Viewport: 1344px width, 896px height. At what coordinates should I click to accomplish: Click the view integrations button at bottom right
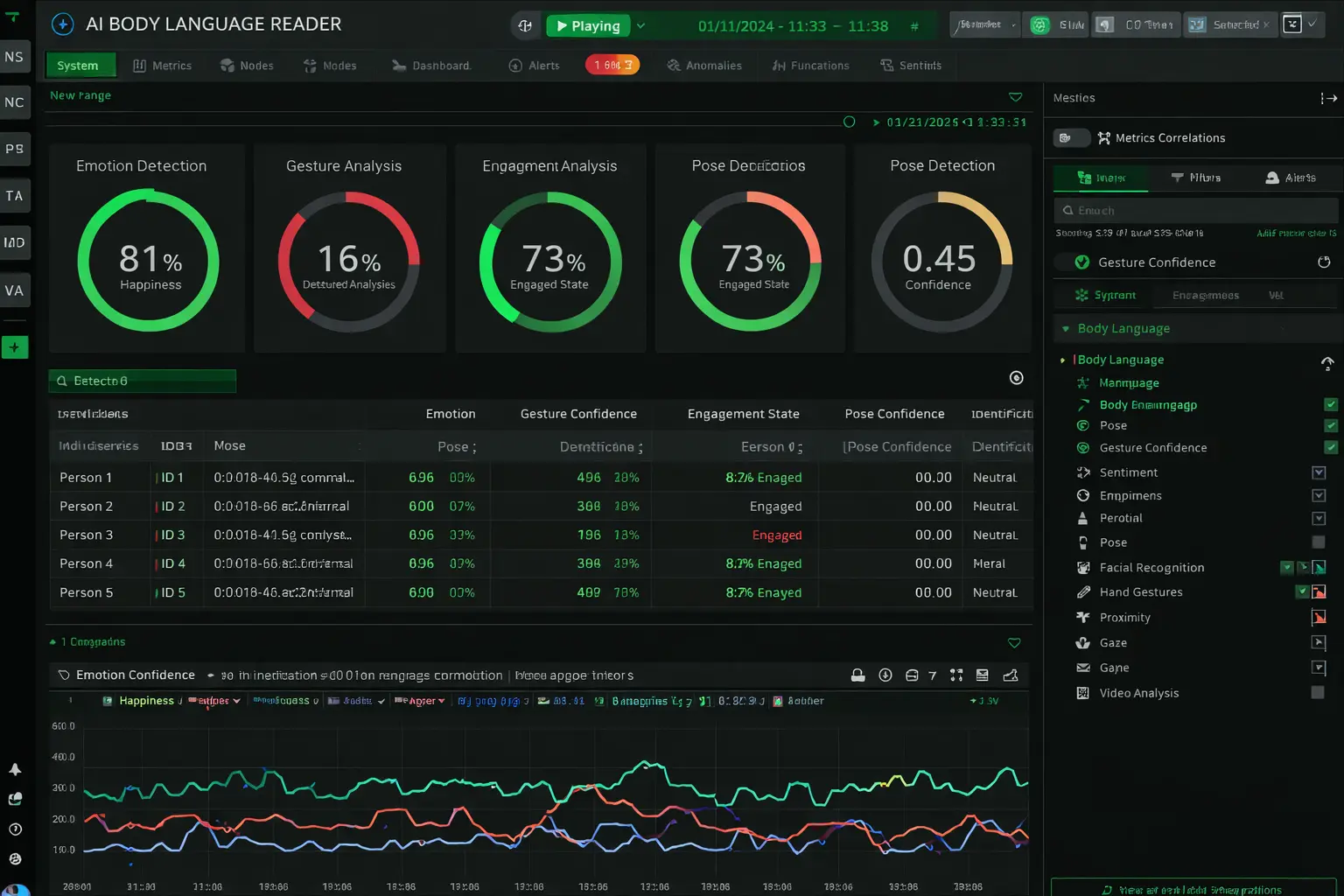click(1193, 889)
